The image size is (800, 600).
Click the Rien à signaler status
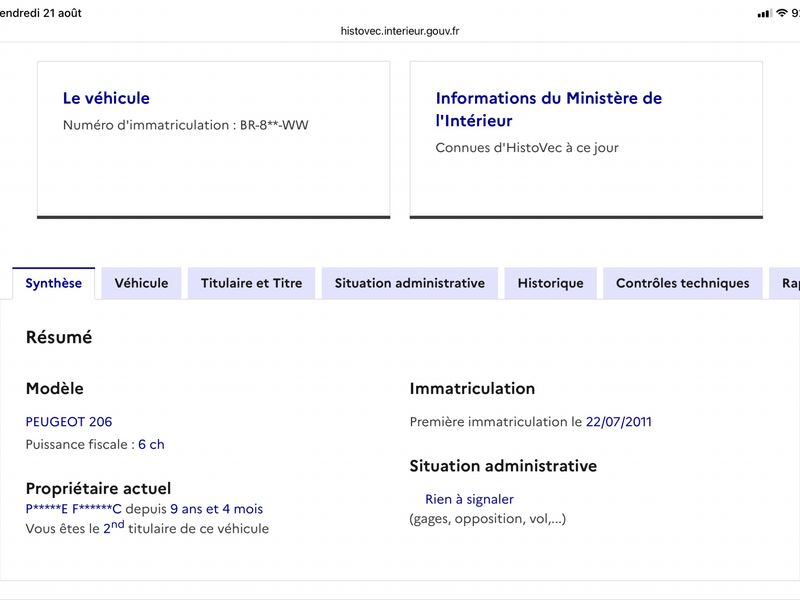(x=469, y=499)
